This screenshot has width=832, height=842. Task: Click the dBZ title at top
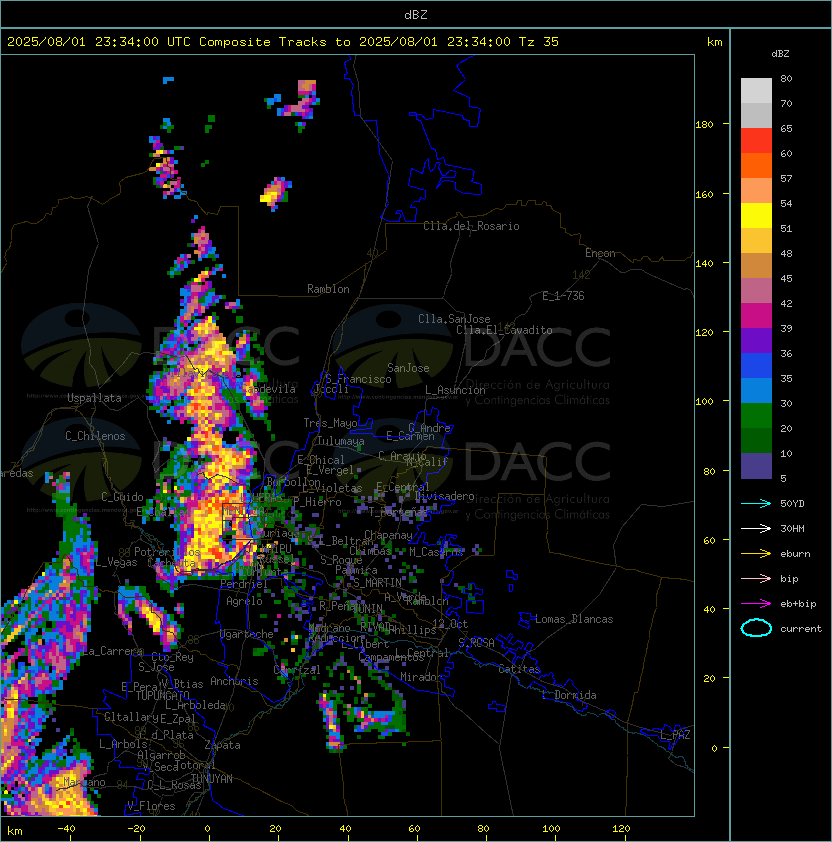[x=416, y=15]
